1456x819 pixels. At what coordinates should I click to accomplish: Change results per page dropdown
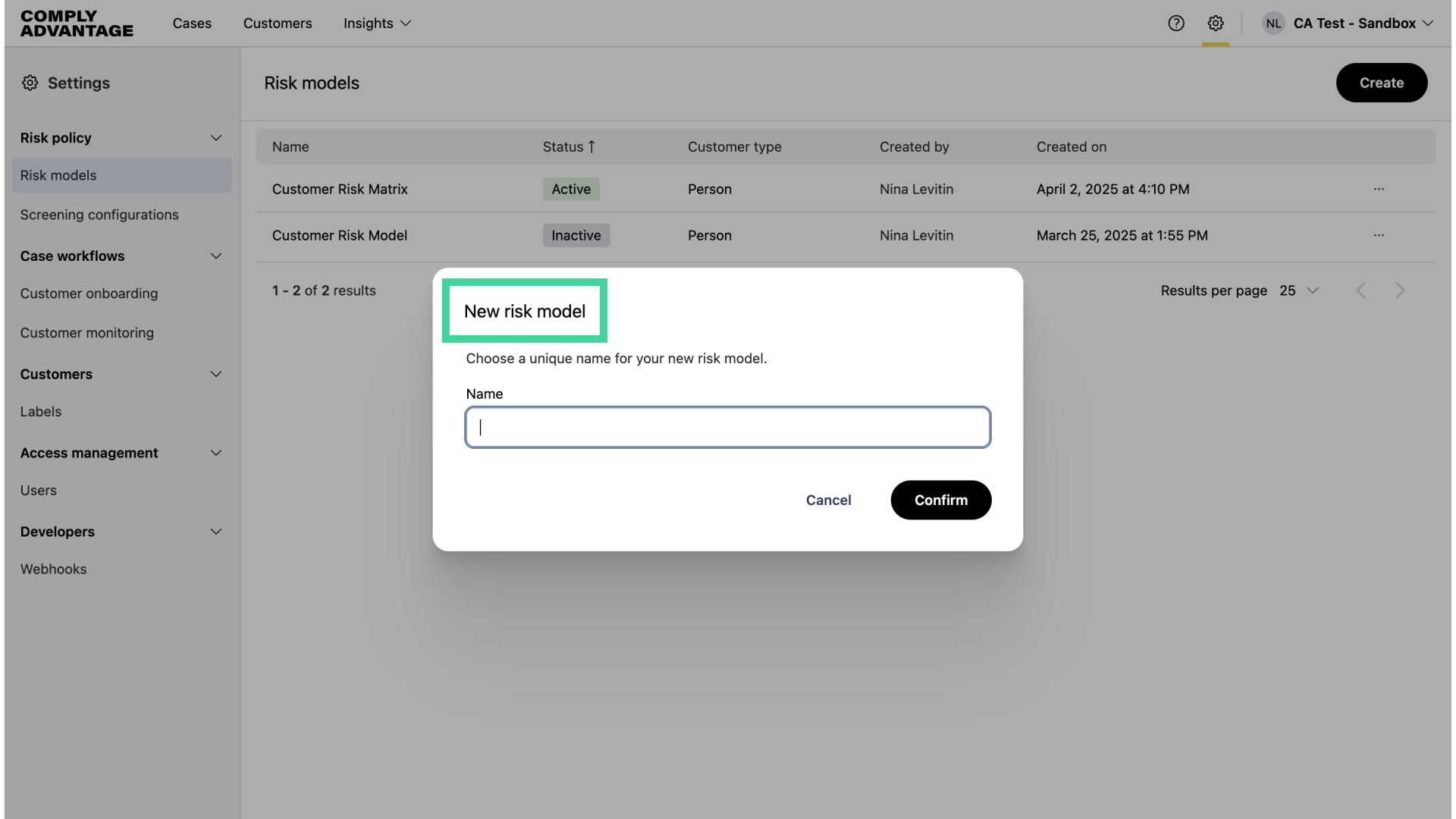(1299, 290)
